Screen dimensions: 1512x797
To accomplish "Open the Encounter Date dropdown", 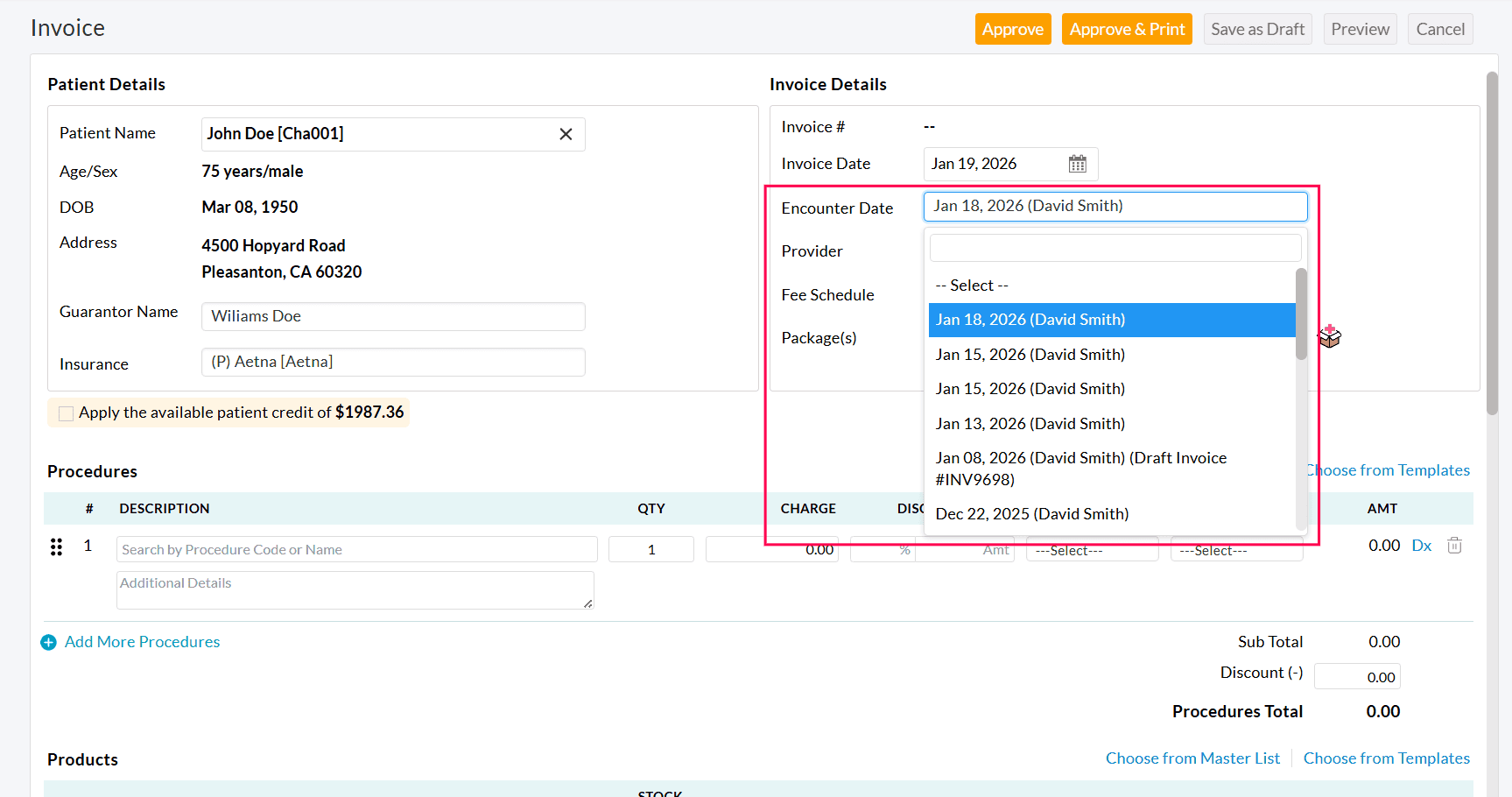I will click(x=1115, y=207).
